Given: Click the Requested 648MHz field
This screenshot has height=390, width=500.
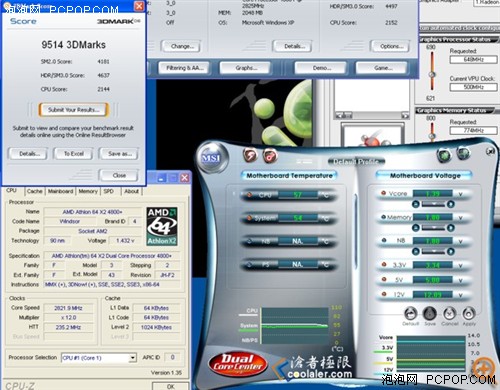Looking at the screenshot, I should [x=473, y=60].
